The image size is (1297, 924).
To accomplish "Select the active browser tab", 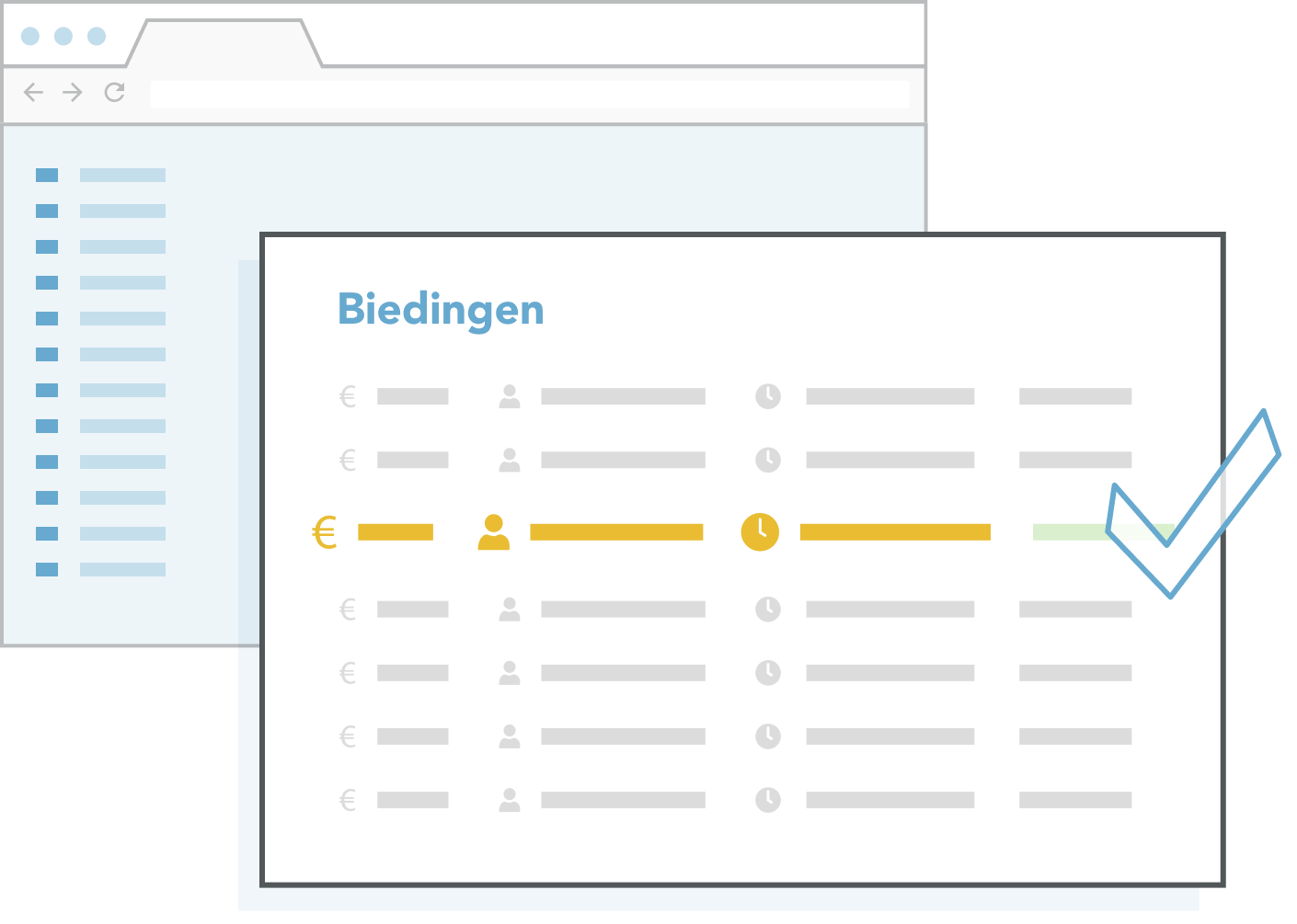I will (x=224, y=43).
